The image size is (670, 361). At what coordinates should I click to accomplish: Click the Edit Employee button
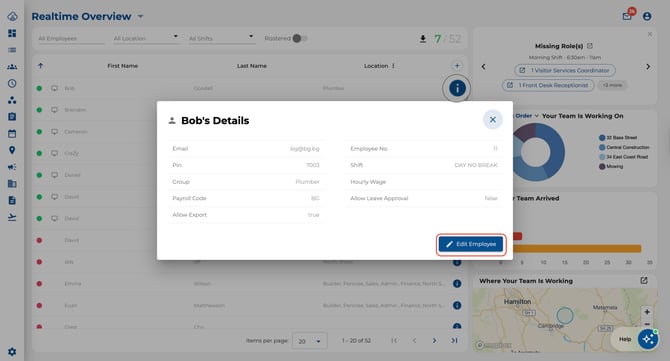coord(471,244)
